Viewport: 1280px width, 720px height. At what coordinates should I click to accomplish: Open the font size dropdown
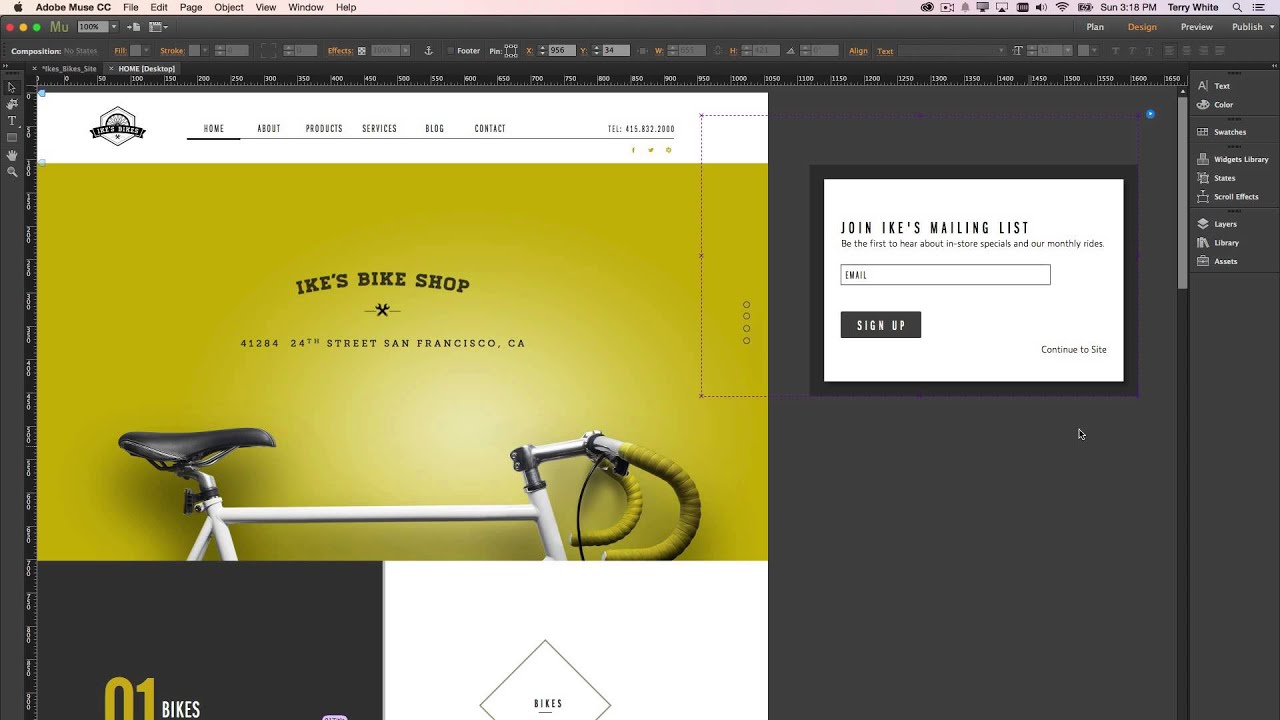[1067, 51]
